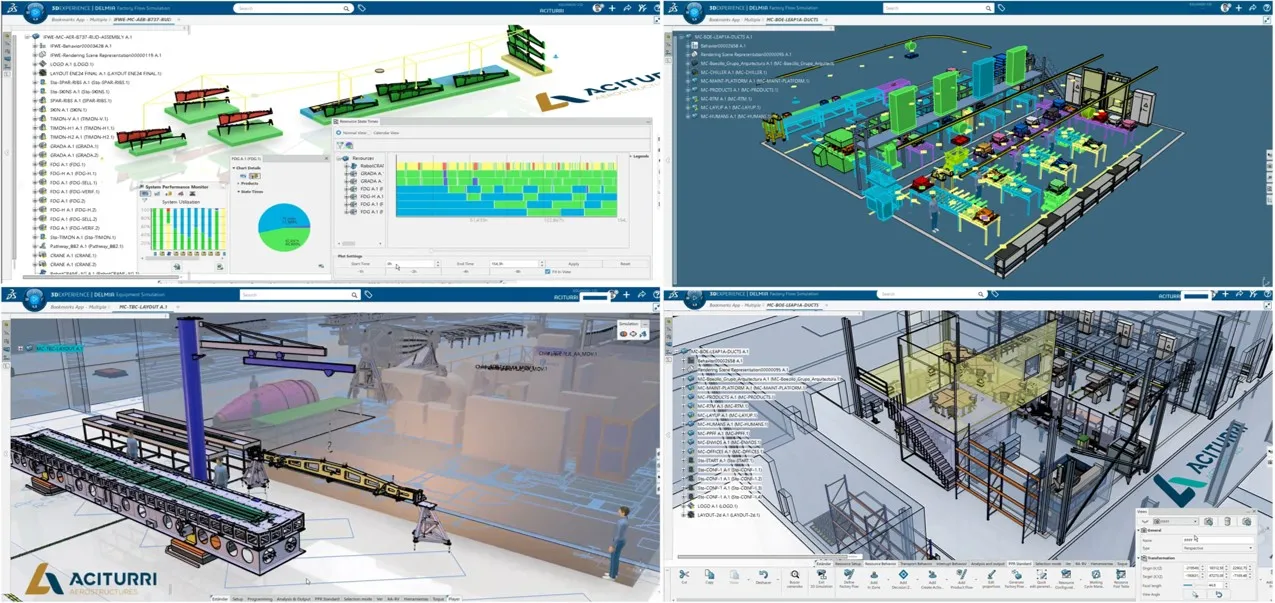
Task: Open the Generate Factory Flow tool
Action: (1017, 575)
